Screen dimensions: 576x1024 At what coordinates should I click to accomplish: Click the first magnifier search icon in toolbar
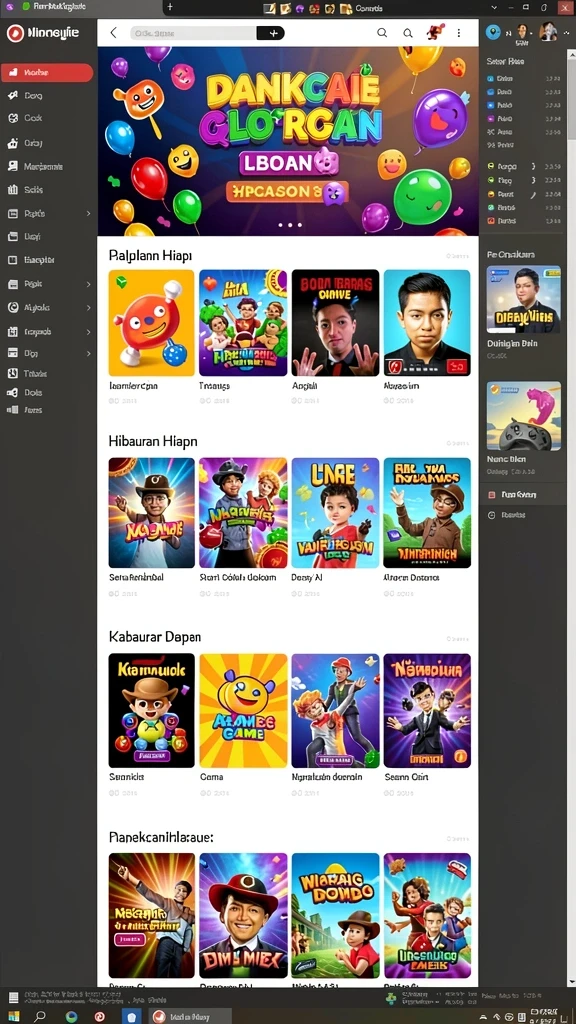coord(382,33)
